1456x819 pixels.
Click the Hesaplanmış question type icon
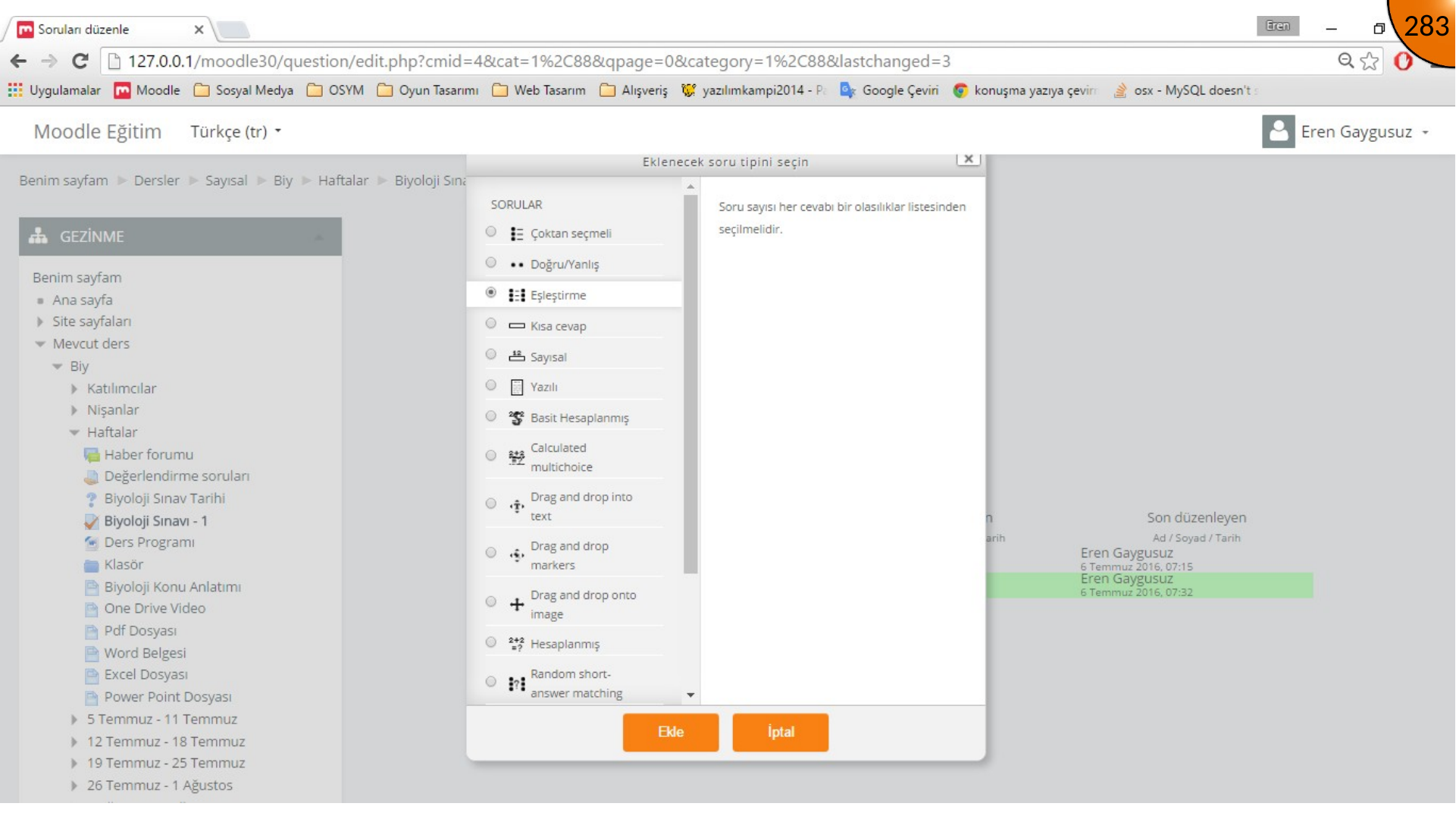(x=516, y=644)
